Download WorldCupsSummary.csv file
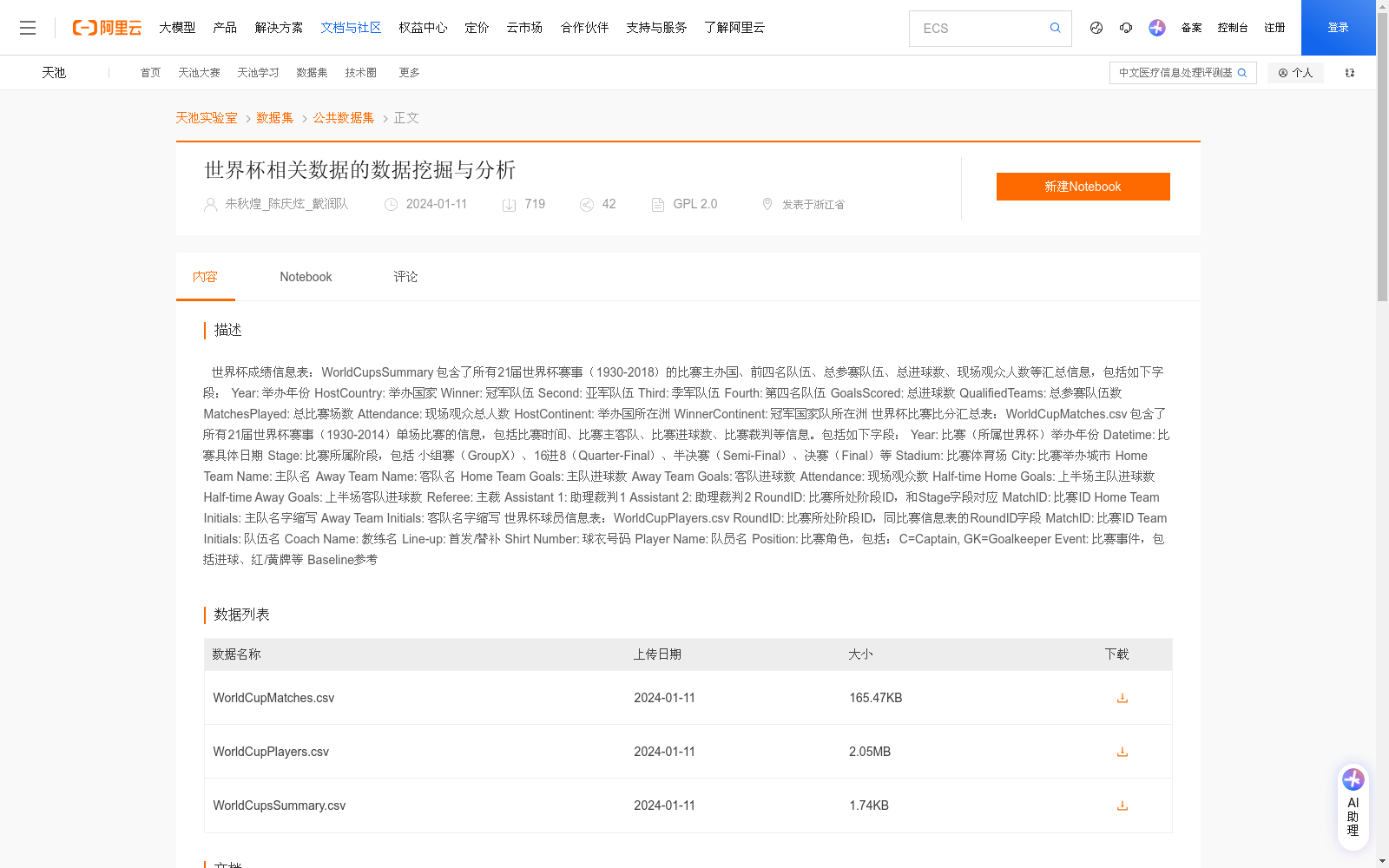Screen dimensions: 1389x868 click(1122, 806)
